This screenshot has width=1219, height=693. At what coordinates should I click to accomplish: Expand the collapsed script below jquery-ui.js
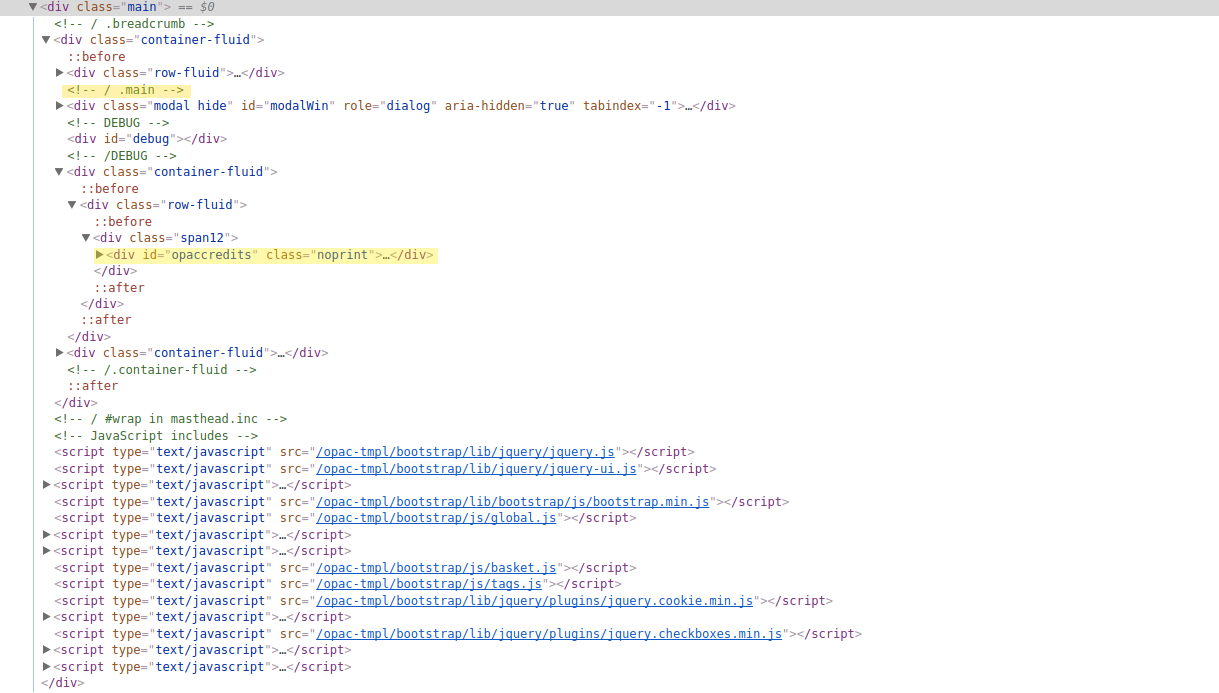pos(47,485)
